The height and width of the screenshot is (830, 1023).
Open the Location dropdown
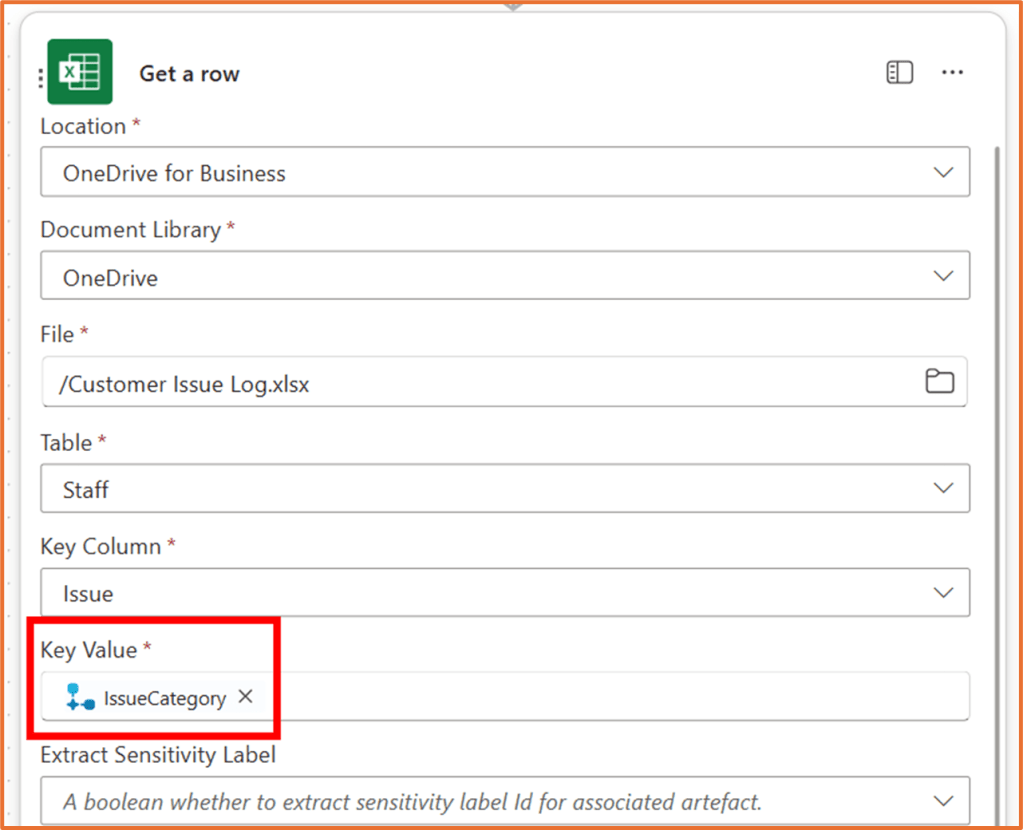943,171
